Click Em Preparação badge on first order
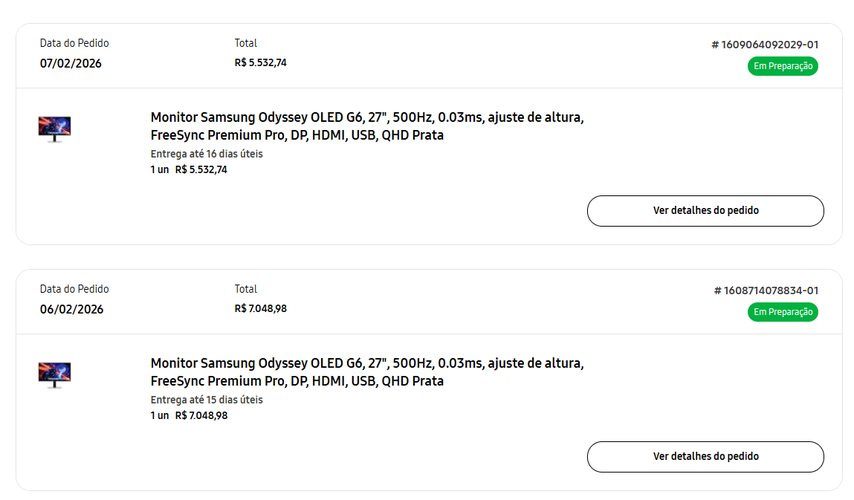 (783, 66)
